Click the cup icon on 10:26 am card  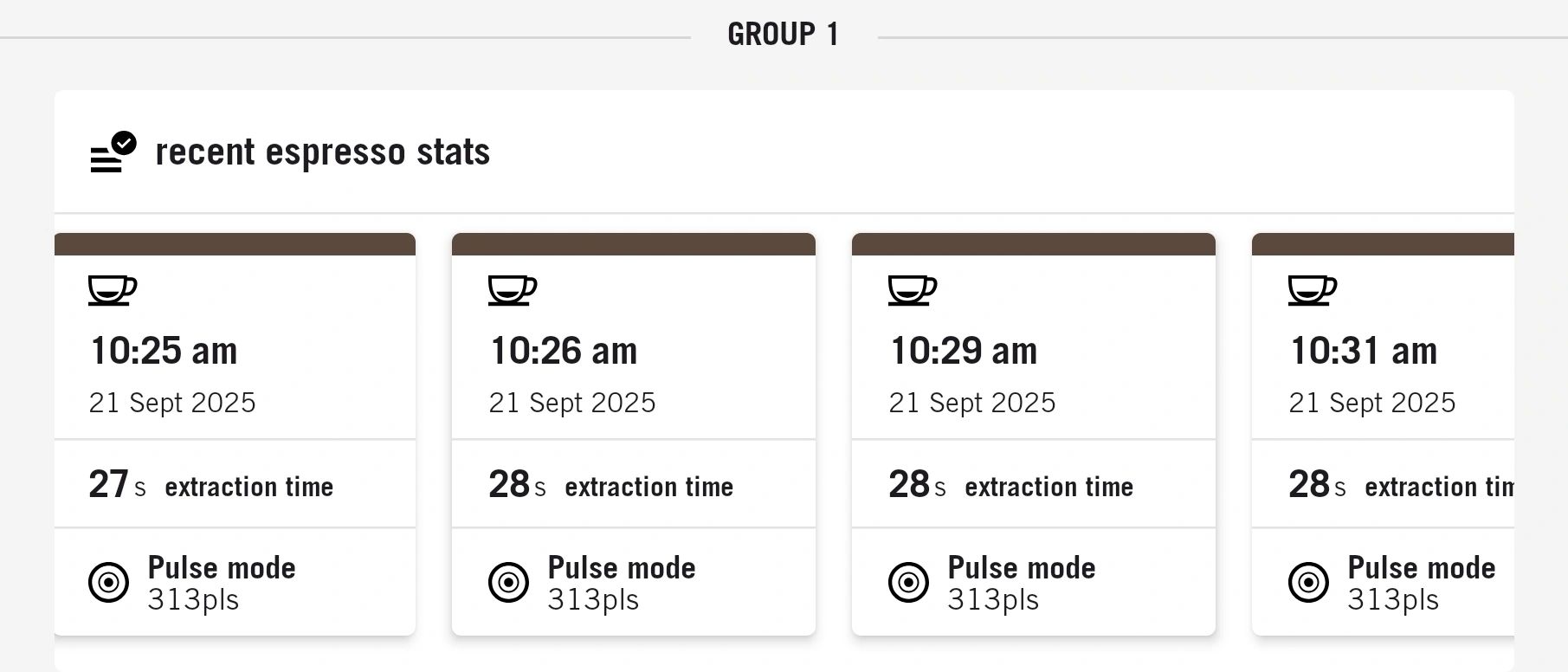[513, 290]
